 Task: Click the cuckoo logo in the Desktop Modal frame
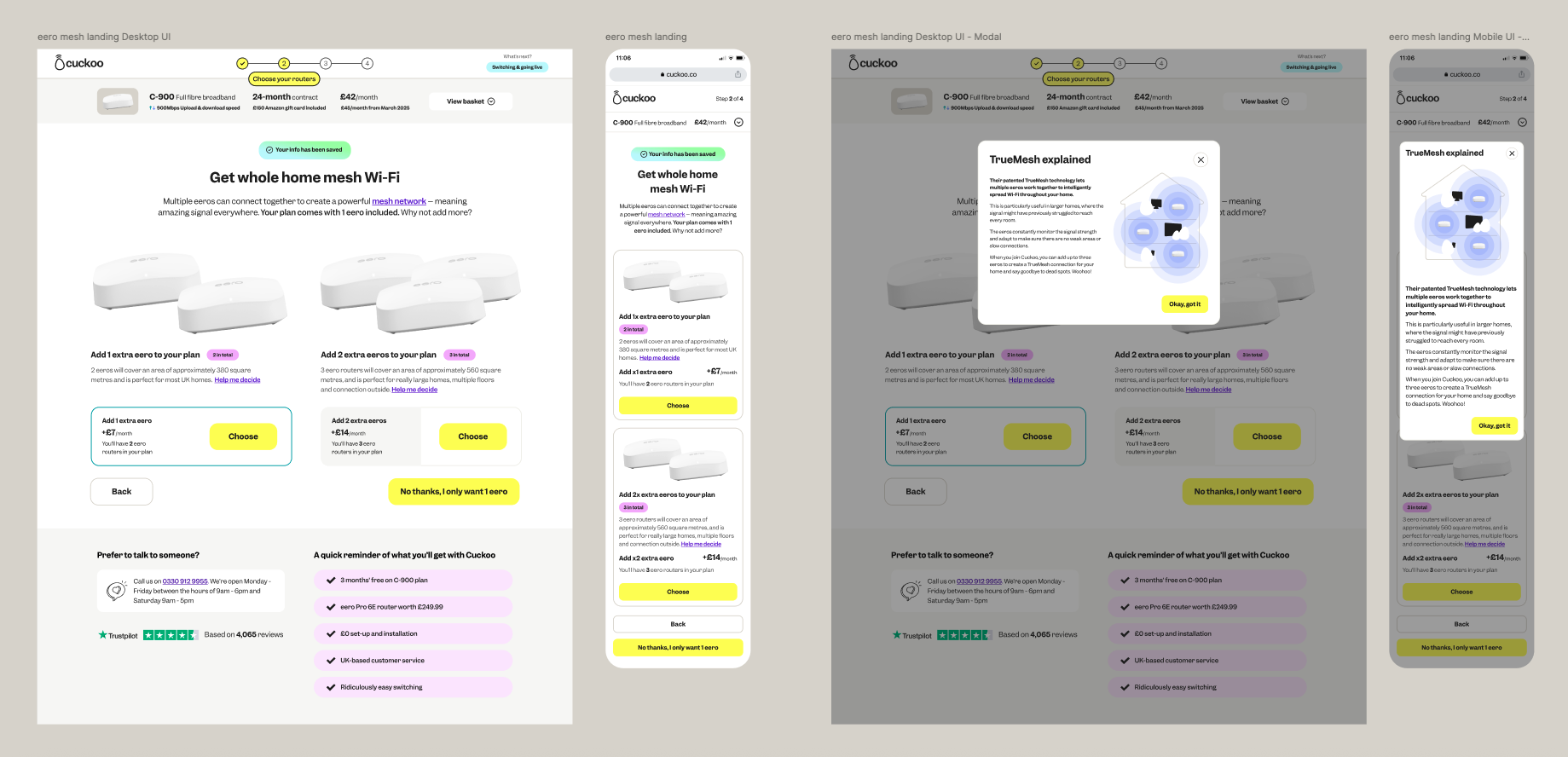tap(873, 63)
